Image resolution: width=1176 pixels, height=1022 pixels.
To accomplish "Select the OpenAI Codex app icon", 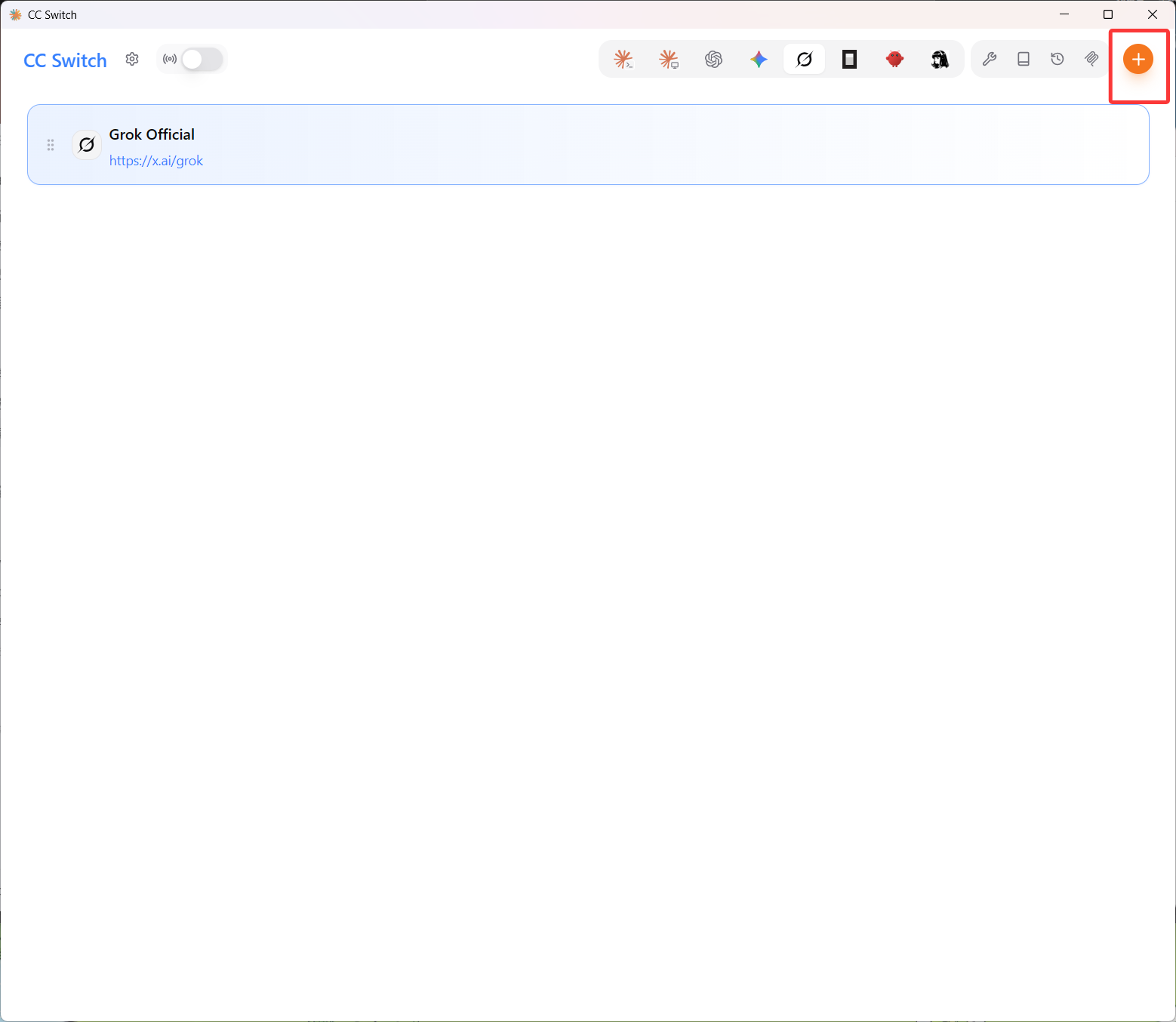I will pos(714,59).
